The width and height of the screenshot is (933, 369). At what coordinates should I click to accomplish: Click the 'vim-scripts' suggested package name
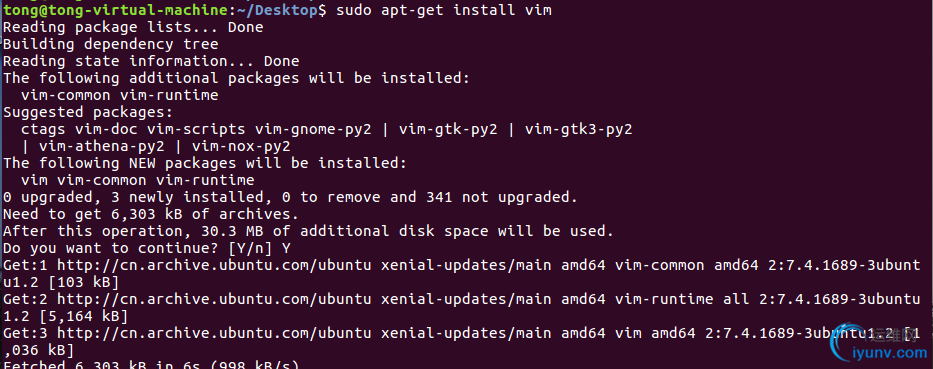click(196, 129)
